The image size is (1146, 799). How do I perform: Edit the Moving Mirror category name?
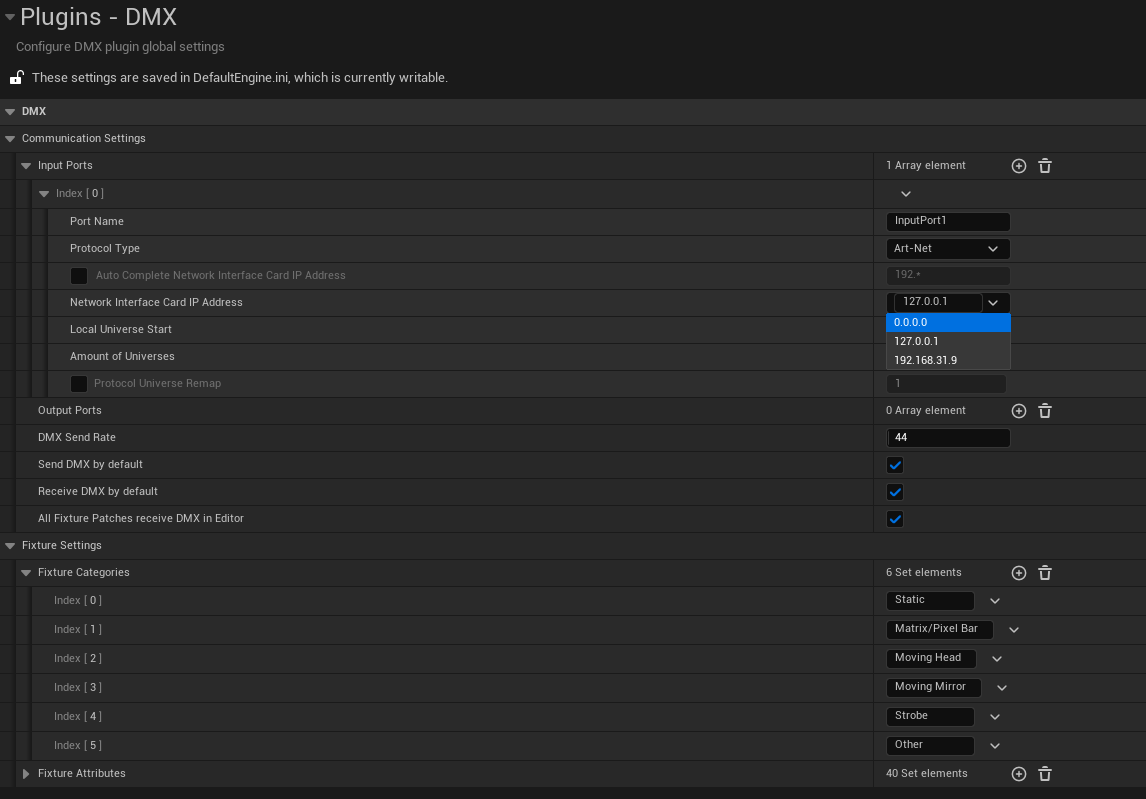(x=933, y=687)
